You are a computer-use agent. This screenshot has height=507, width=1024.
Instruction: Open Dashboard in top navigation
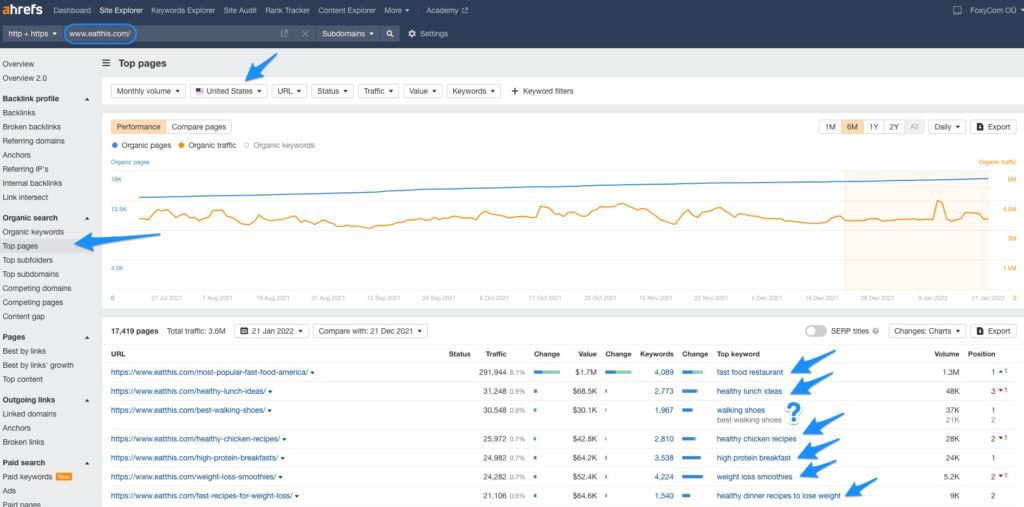click(72, 10)
